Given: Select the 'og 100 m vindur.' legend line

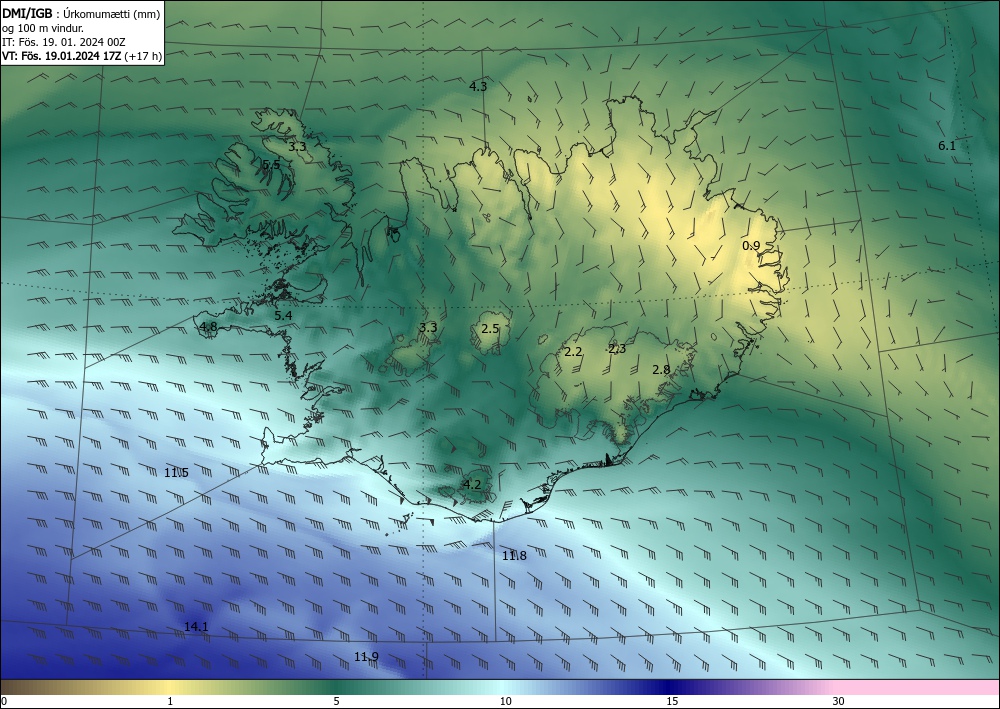Looking at the screenshot, I should (x=43, y=28).
